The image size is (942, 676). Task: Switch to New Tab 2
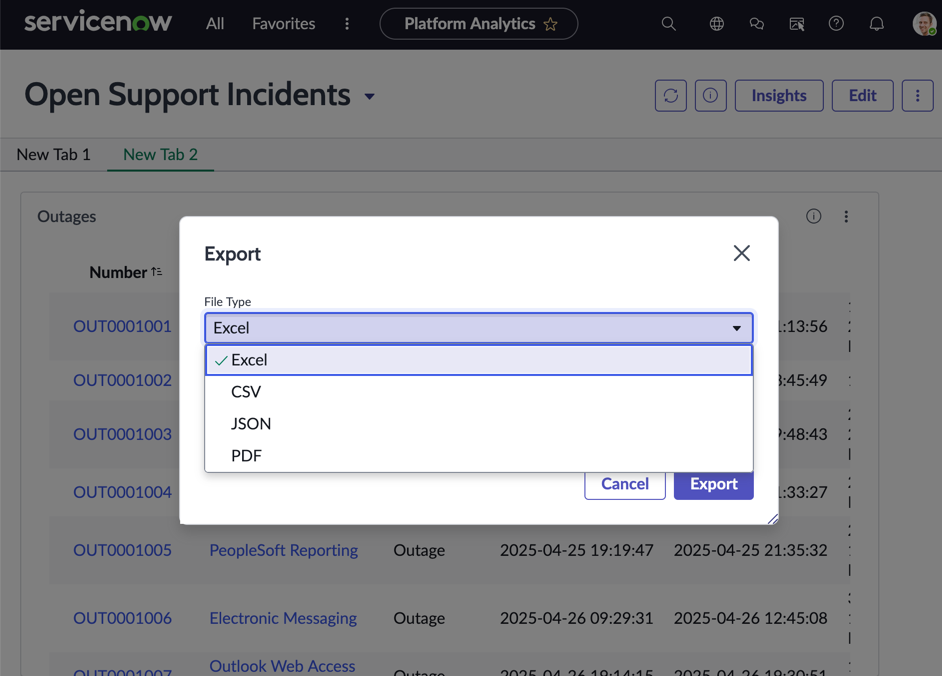(x=160, y=154)
